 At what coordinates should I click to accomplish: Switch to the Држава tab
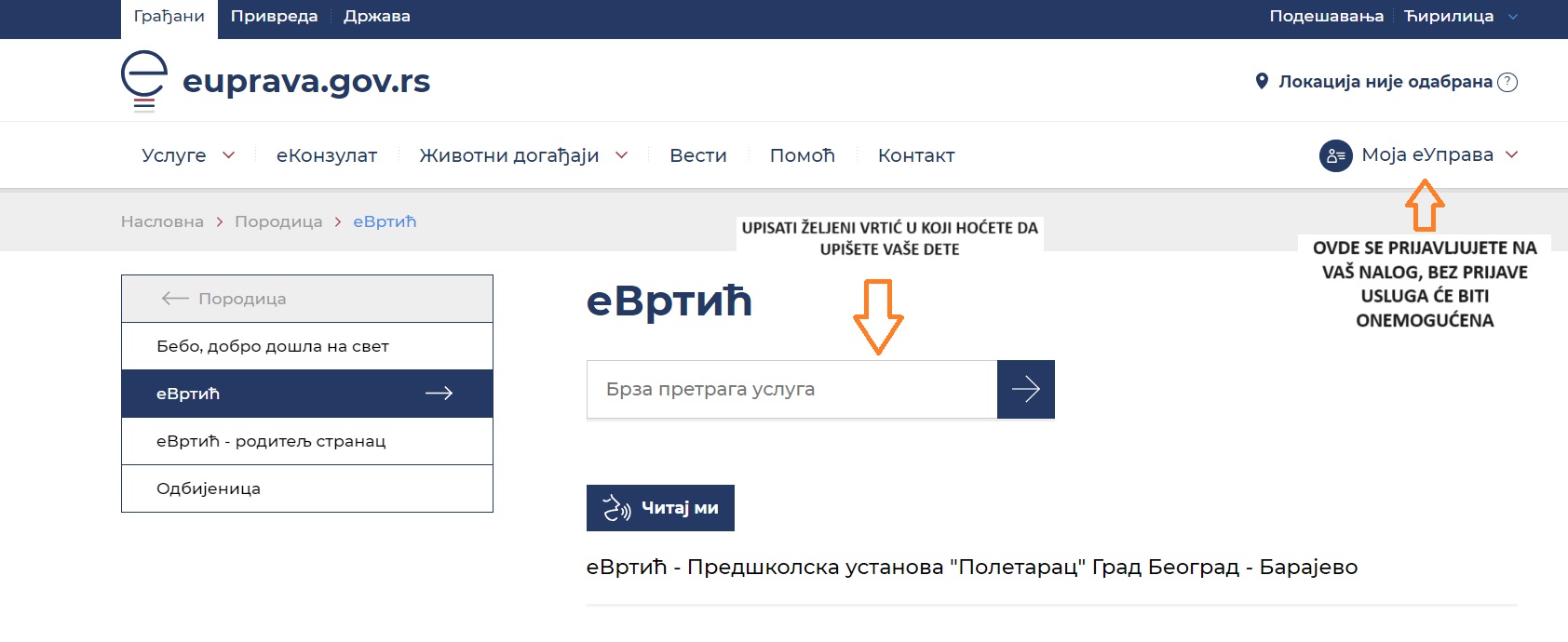(x=377, y=16)
